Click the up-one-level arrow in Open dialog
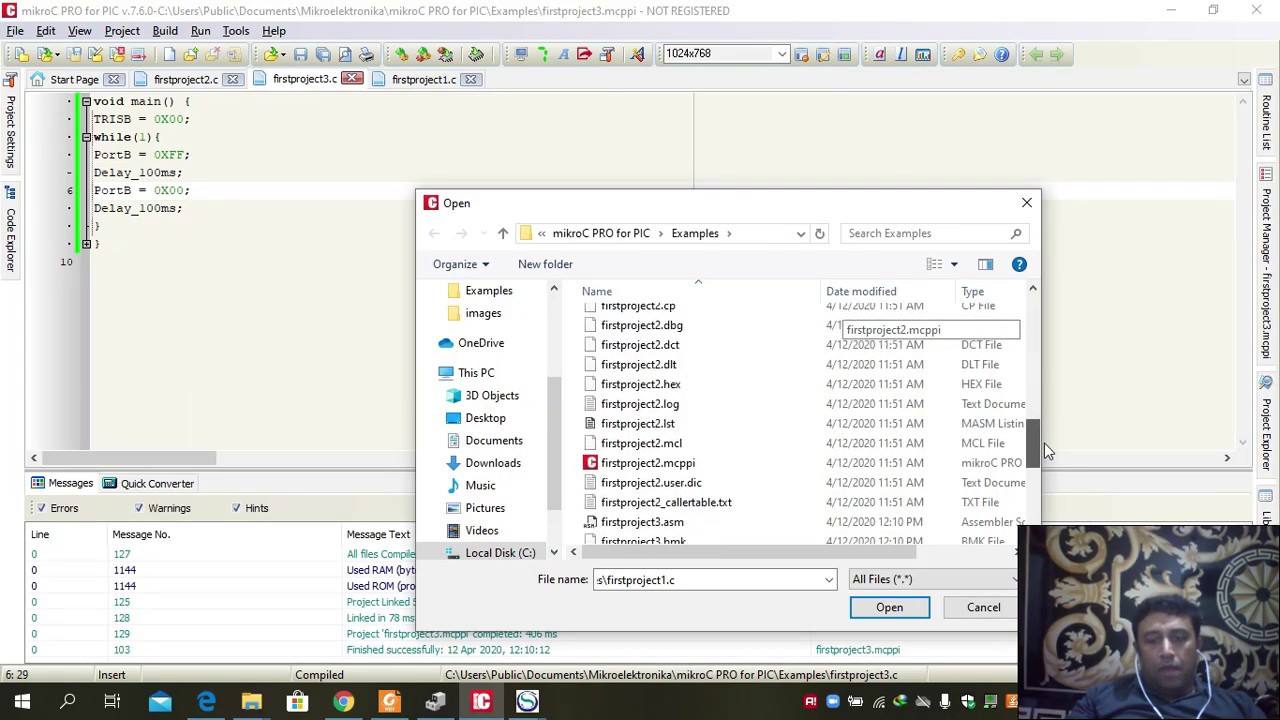This screenshot has width=1280, height=720. (503, 233)
